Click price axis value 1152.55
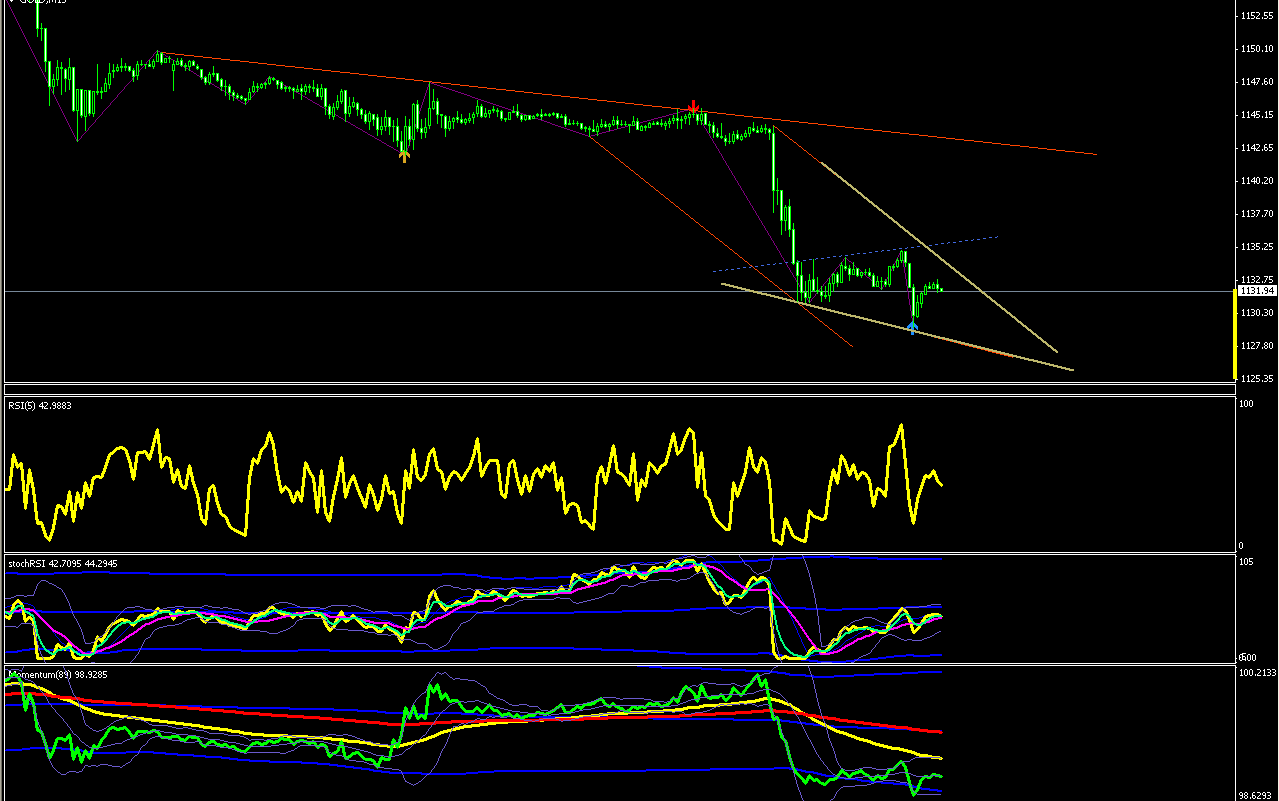The height and width of the screenshot is (801, 1279). point(1256,16)
